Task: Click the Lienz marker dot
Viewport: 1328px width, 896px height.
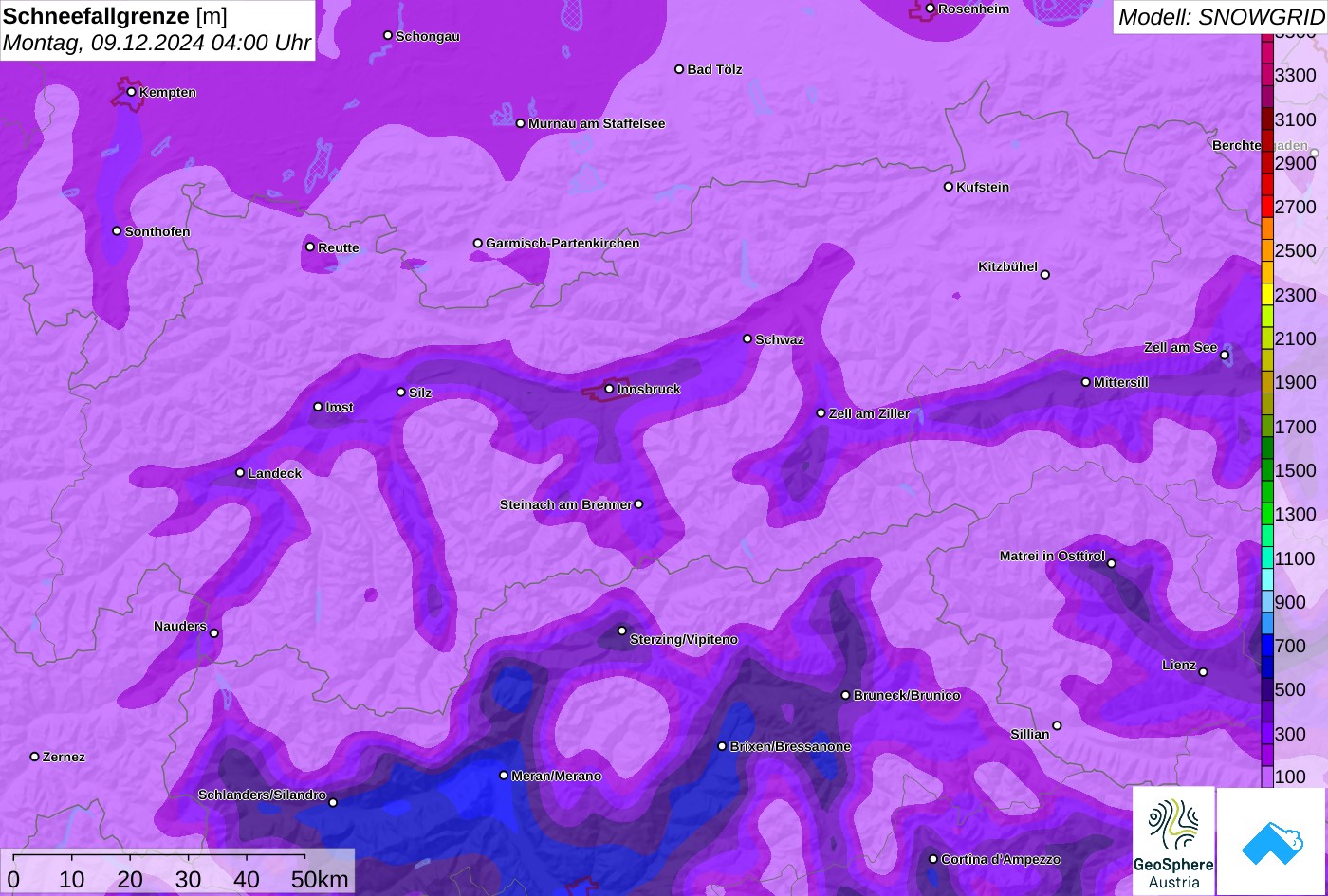Action: click(x=1203, y=672)
